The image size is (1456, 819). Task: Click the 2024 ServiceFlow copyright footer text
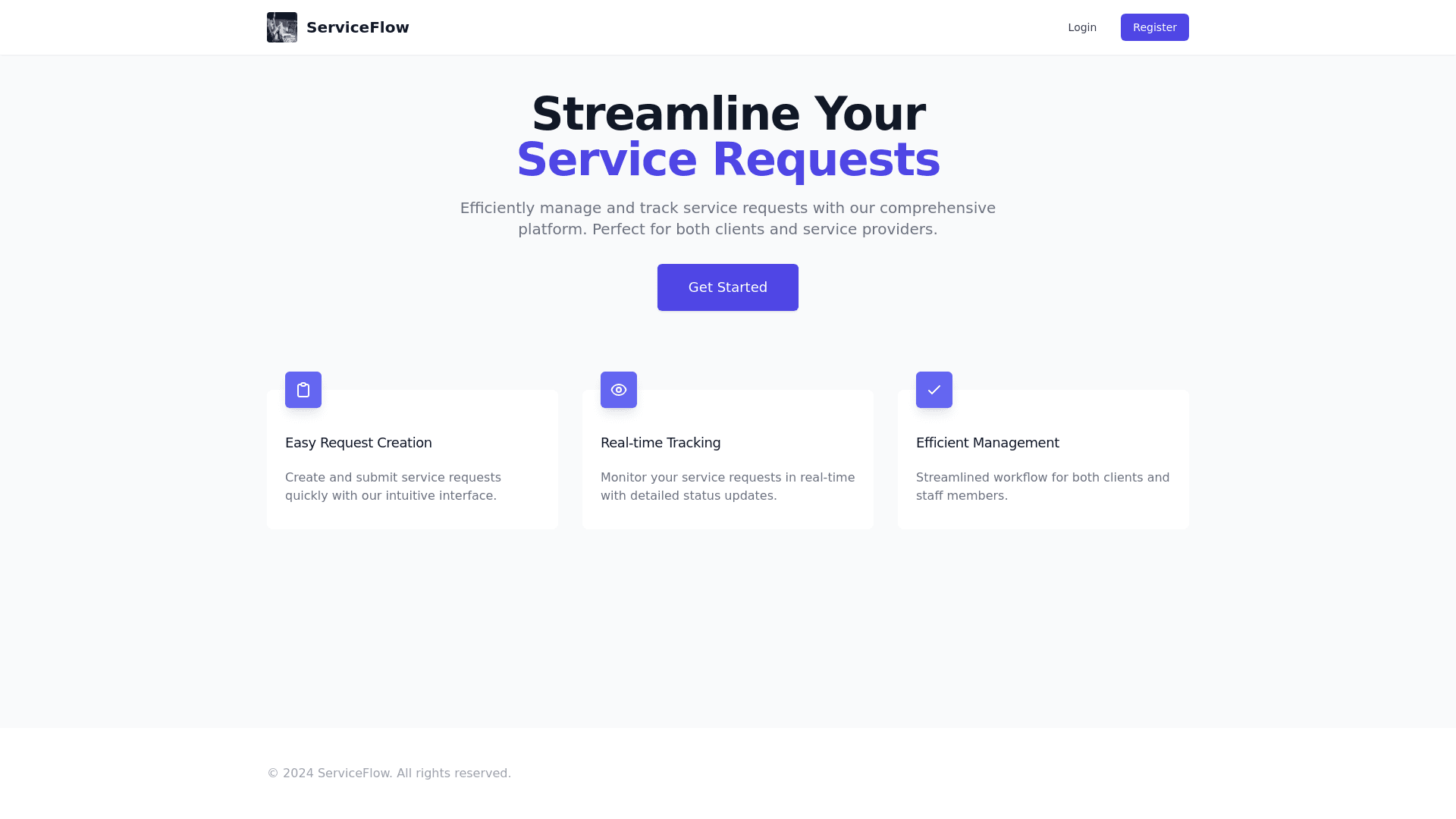pos(389,773)
